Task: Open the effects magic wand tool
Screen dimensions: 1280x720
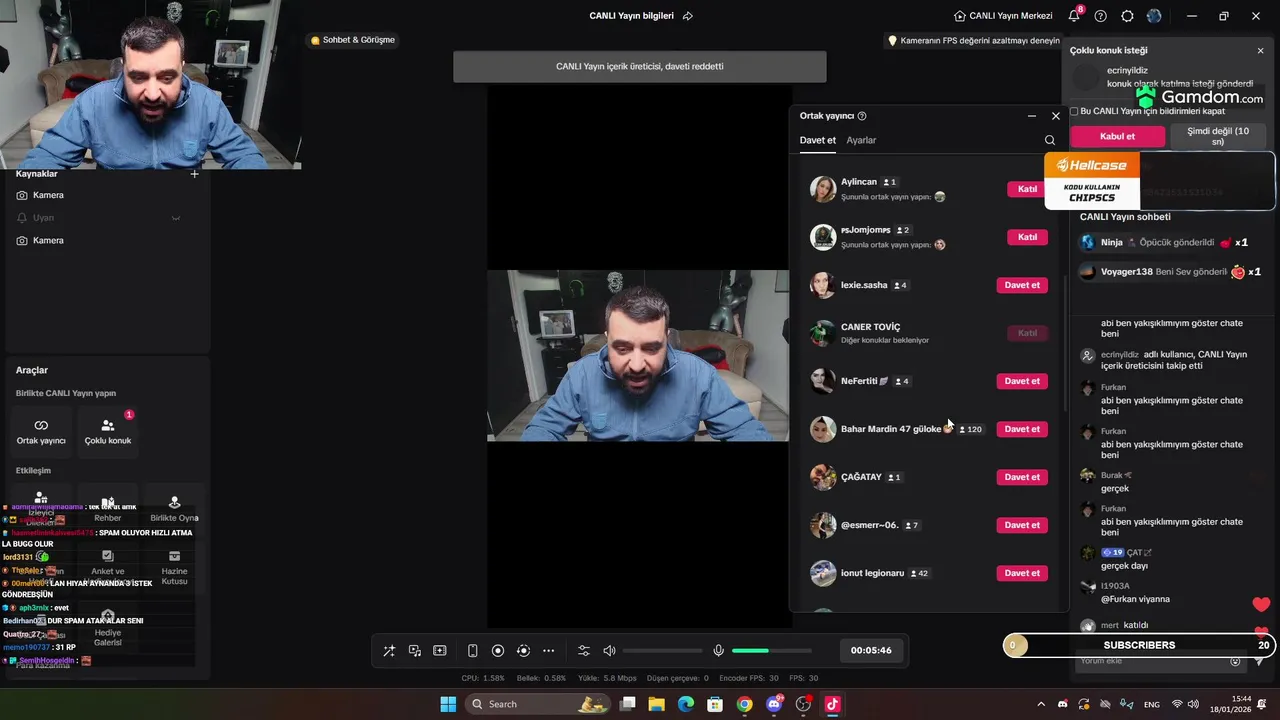Action: (389, 651)
